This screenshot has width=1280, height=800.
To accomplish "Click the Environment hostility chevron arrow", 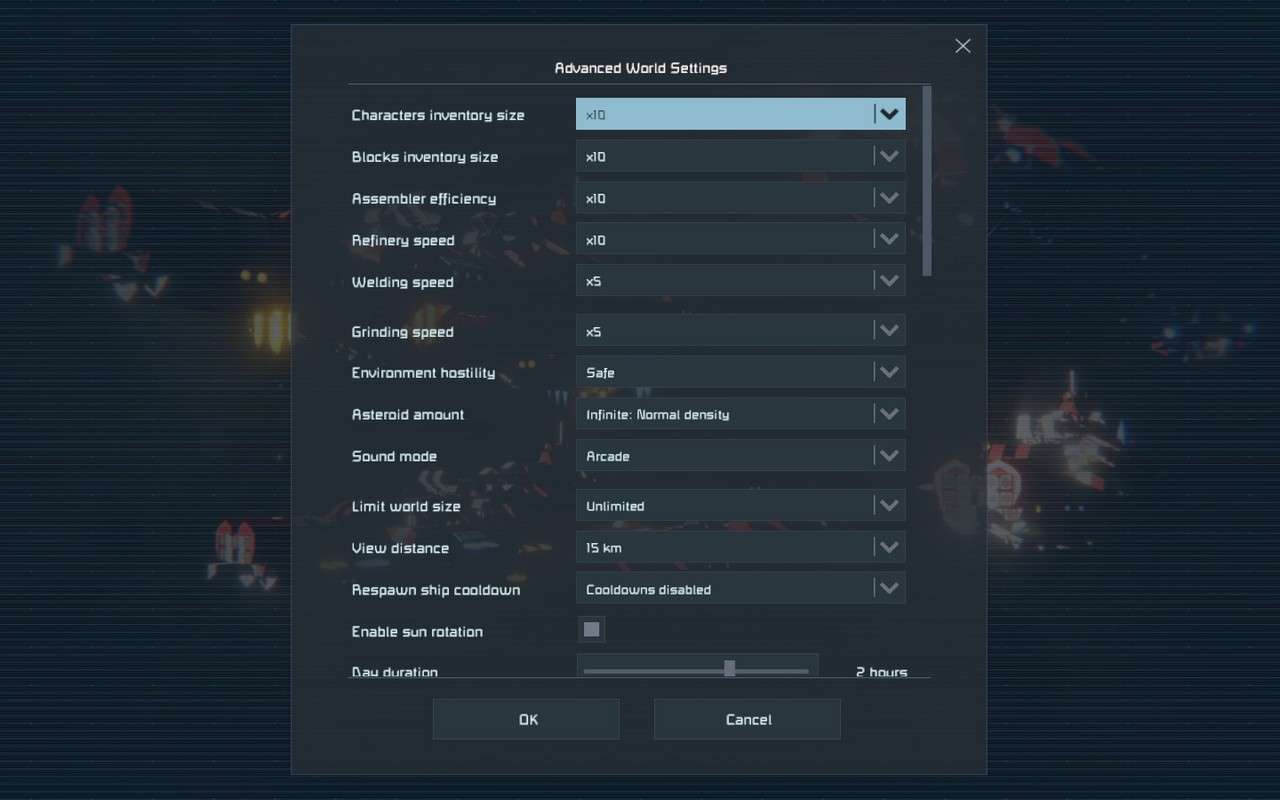I will point(889,373).
